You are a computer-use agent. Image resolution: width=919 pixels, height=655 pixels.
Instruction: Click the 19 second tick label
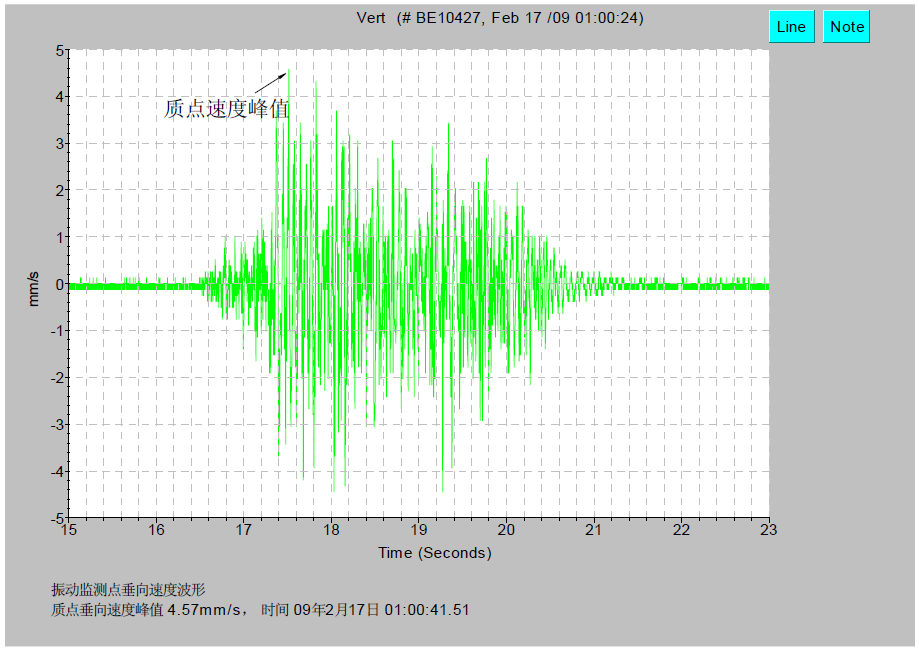pos(419,530)
